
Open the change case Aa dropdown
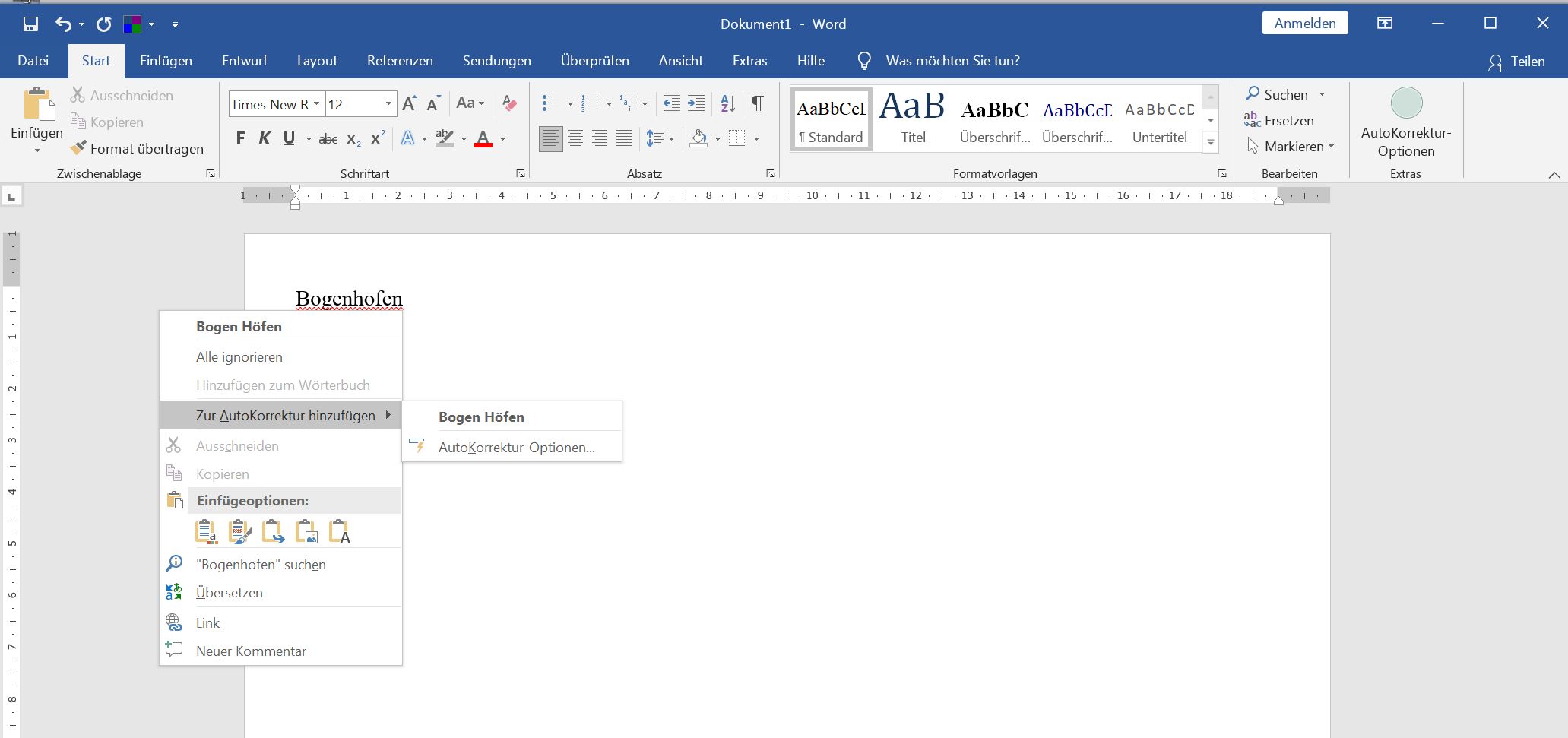(x=470, y=103)
